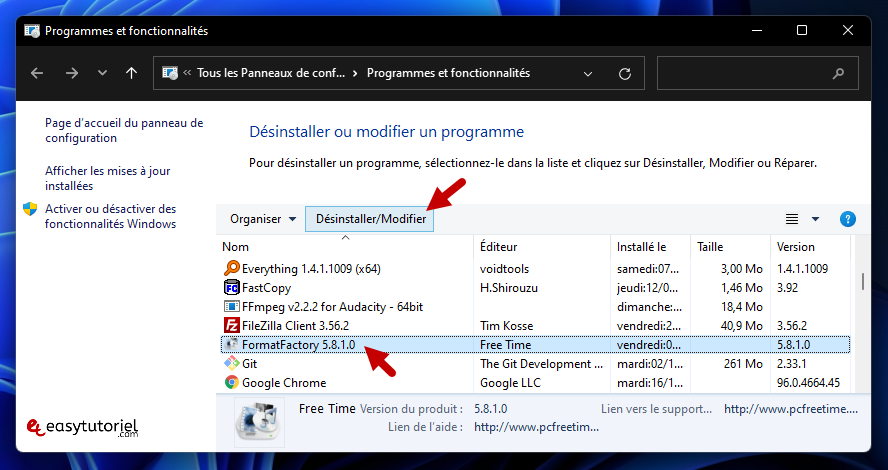
Task: Go back with the left arrow button
Action: [37, 73]
